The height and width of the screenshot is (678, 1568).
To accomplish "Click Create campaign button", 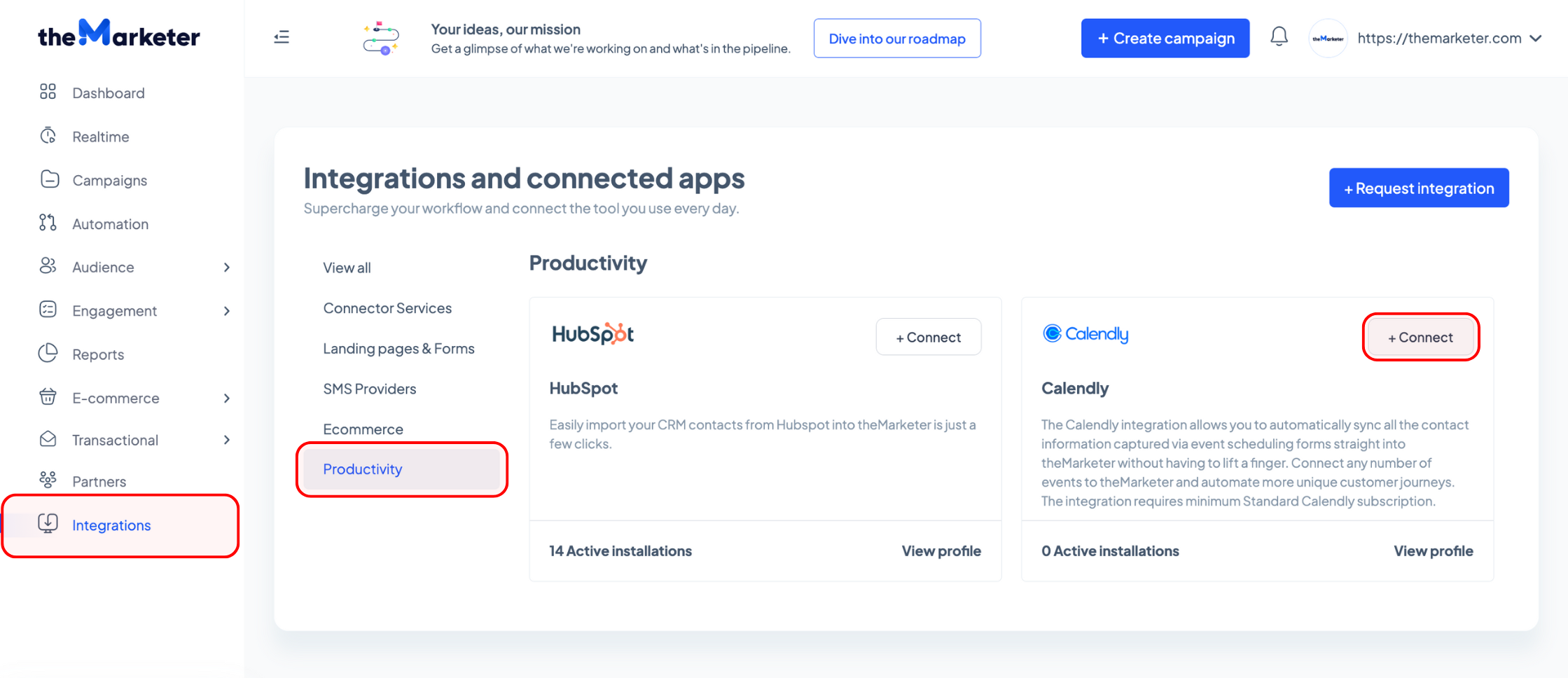I will 1165,39.
